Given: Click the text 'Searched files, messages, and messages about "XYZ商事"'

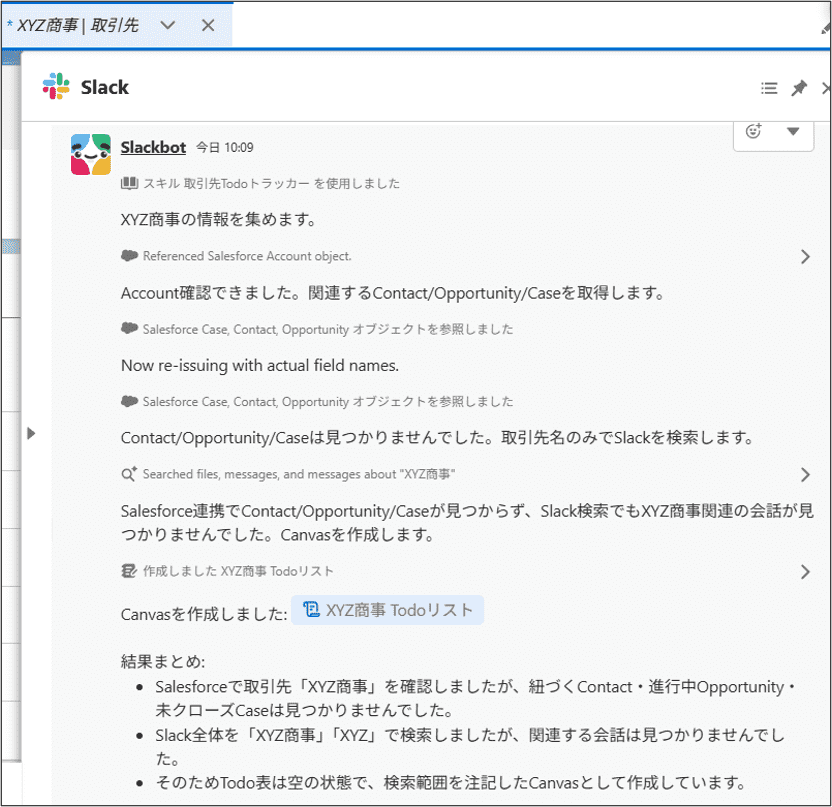Looking at the screenshot, I should point(299,474).
